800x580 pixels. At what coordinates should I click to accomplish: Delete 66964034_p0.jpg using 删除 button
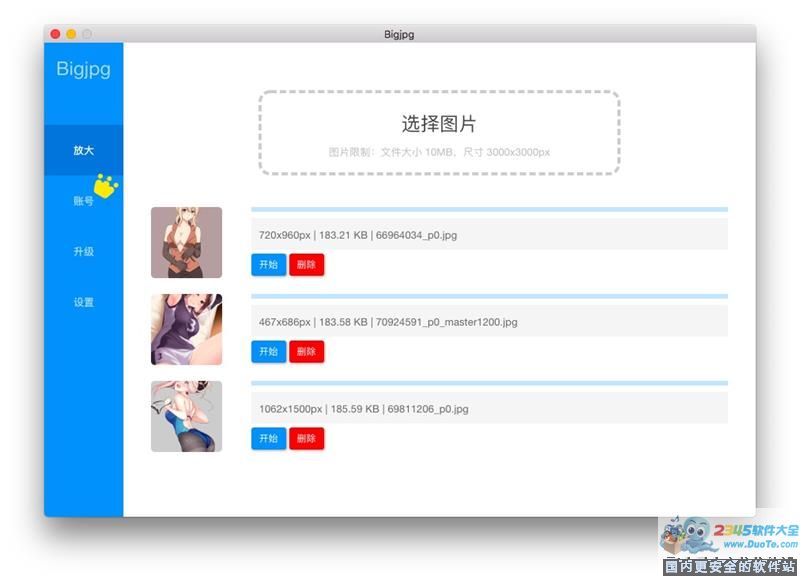(x=306, y=265)
